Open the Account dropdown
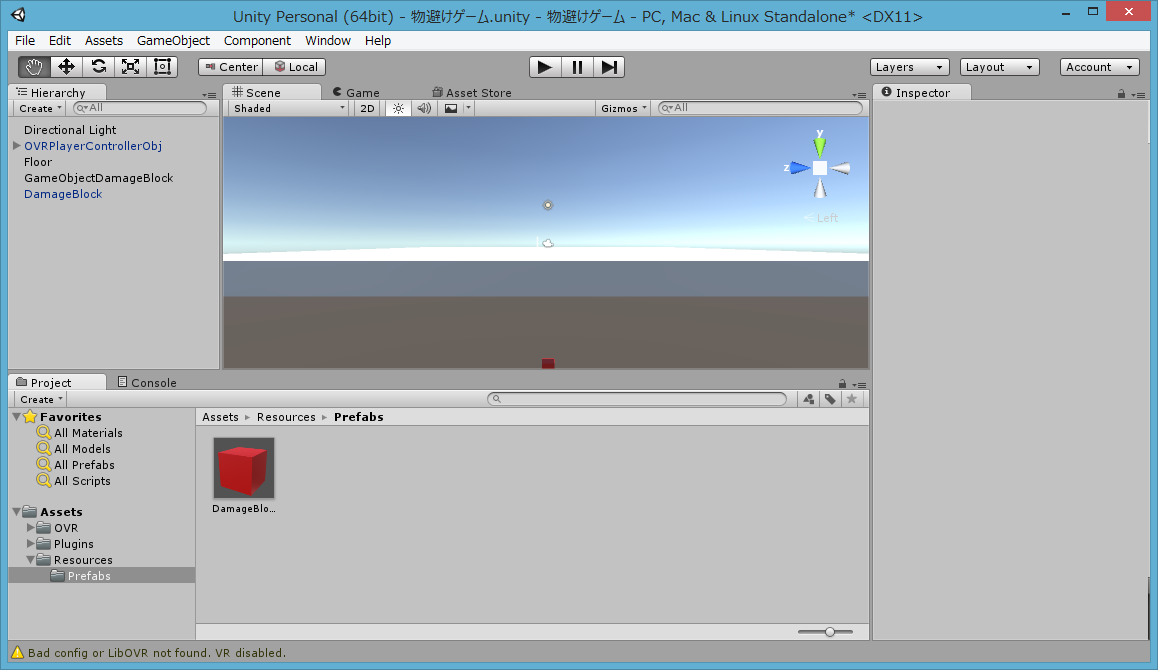Screen dimensions: 1158x670 [x=1100, y=67]
